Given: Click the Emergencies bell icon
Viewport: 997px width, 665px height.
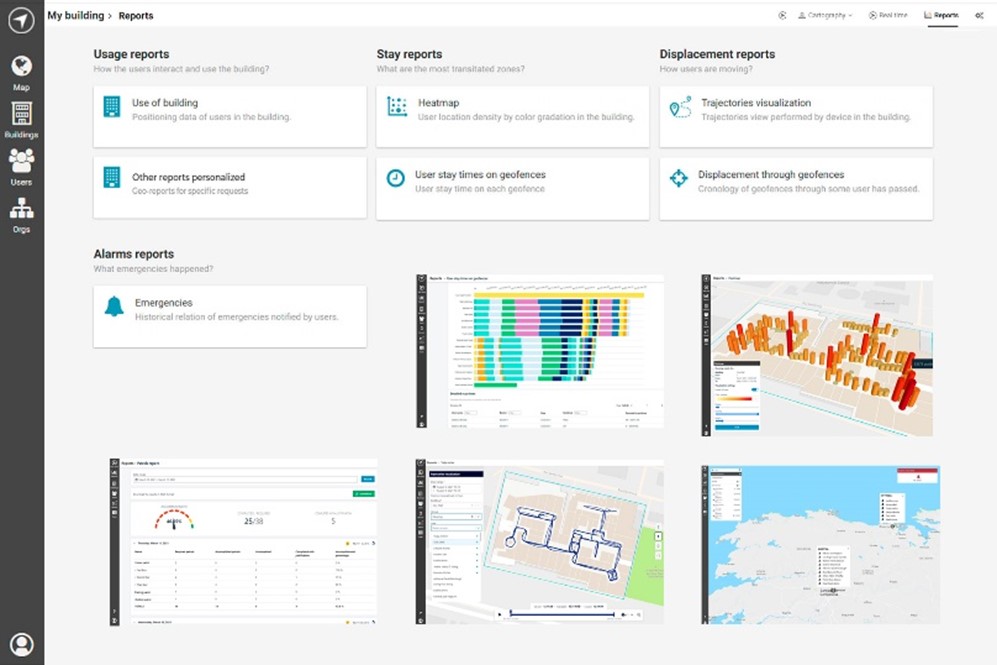Looking at the screenshot, I should (114, 307).
